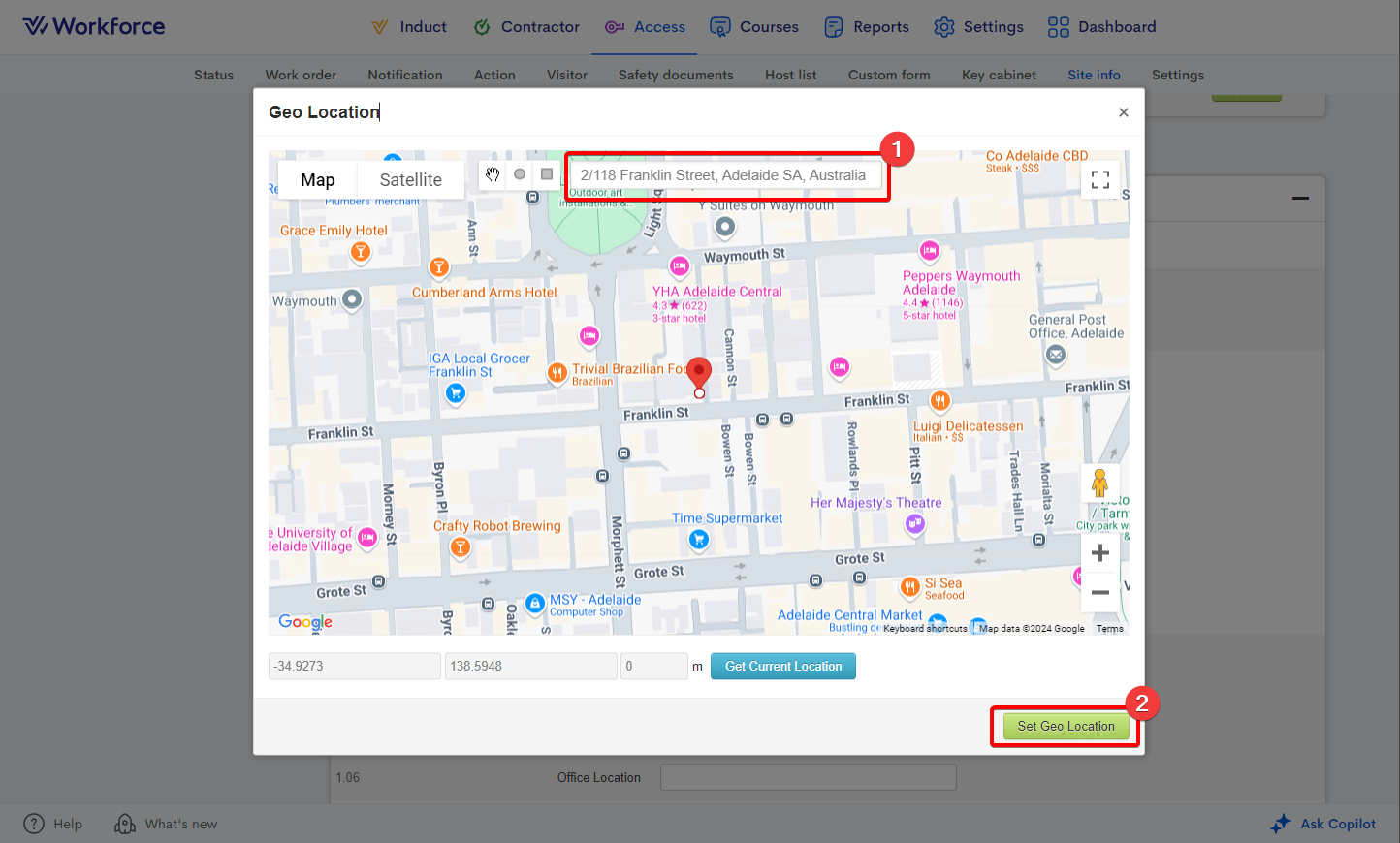Go to Visitor sub tab
1400x843 pixels.
point(567,75)
